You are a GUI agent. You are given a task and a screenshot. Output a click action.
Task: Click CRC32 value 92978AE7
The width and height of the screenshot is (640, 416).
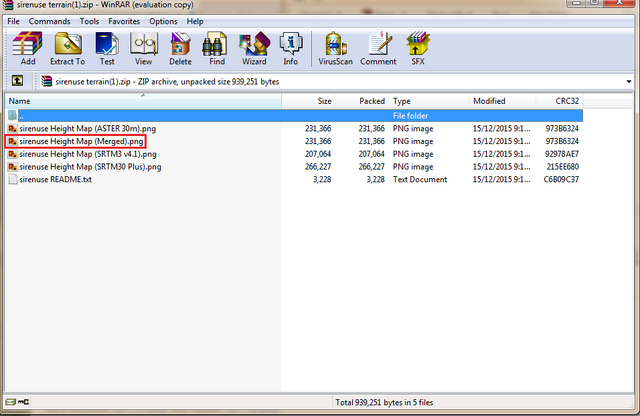(562, 154)
